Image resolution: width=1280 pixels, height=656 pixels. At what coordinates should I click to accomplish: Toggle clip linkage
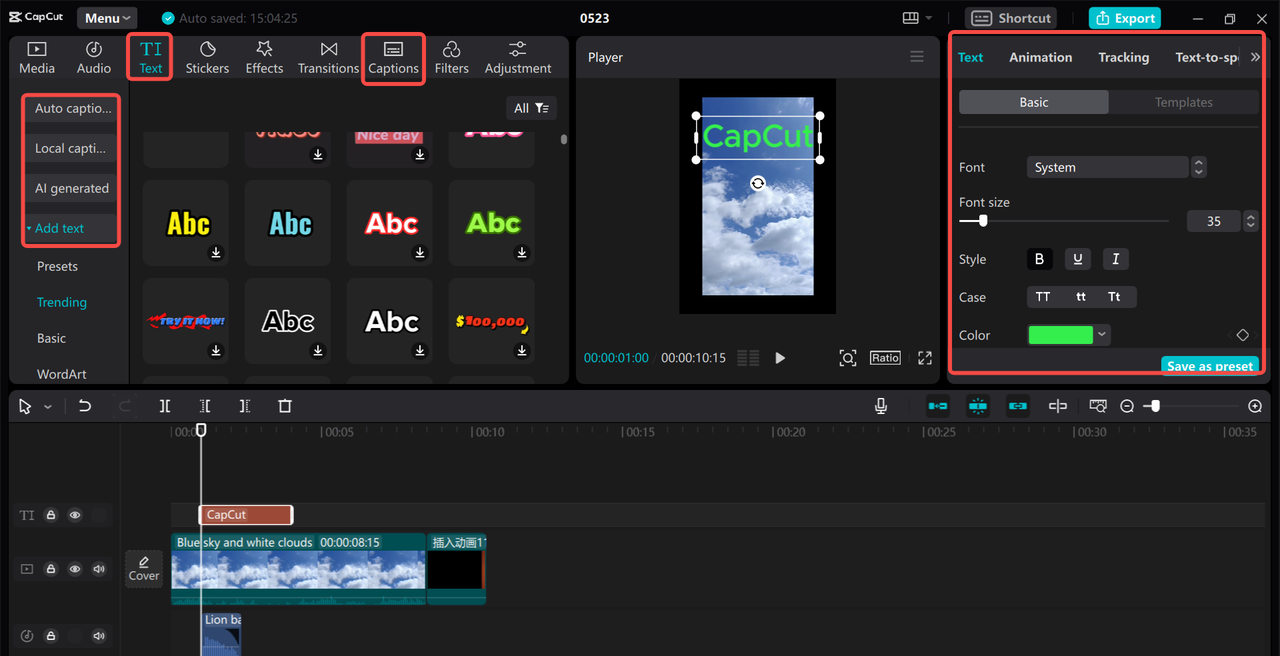(1018, 406)
